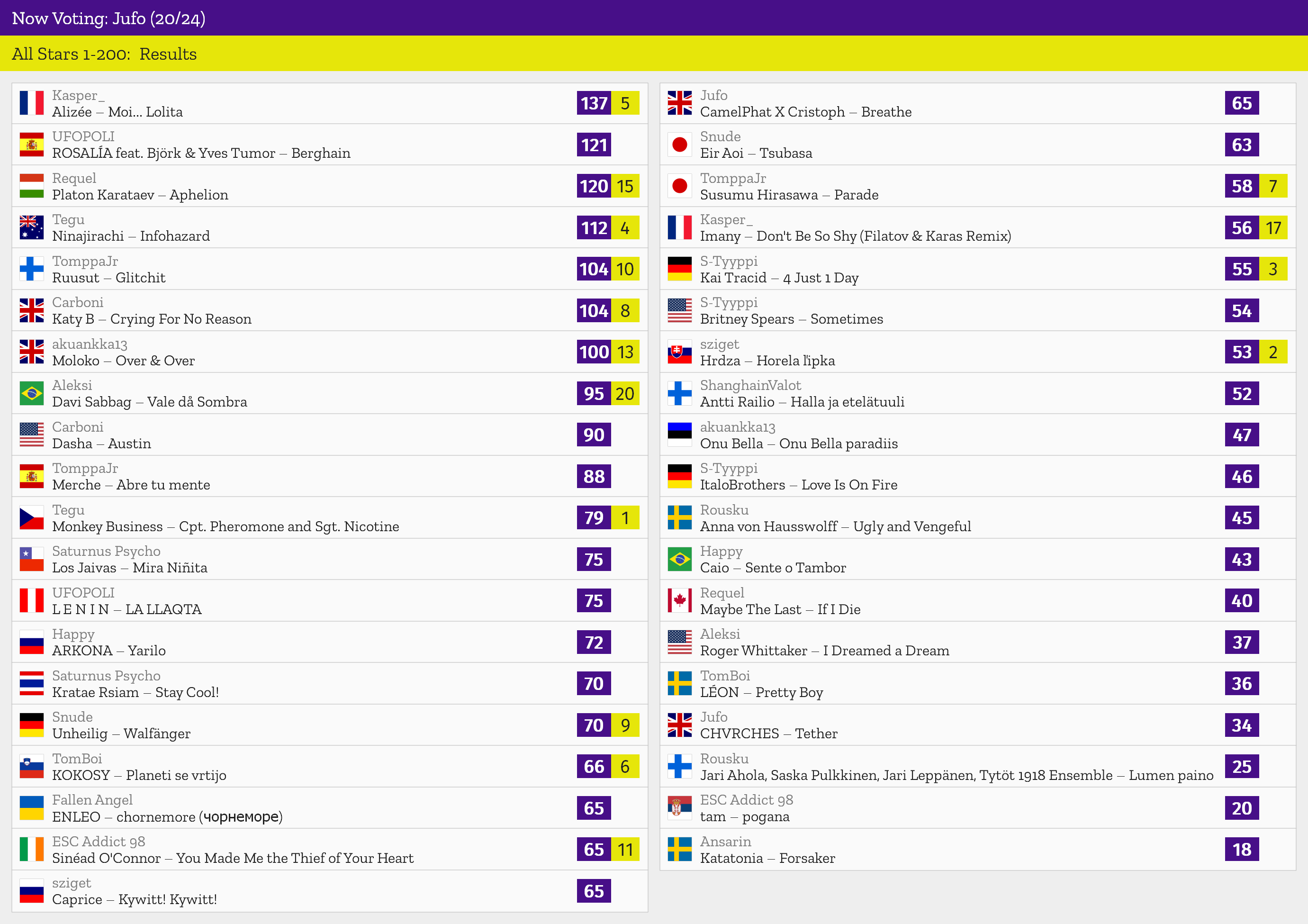
Task: Click the 121 score for ROSALÍA's Berghain
Action: click(x=594, y=145)
